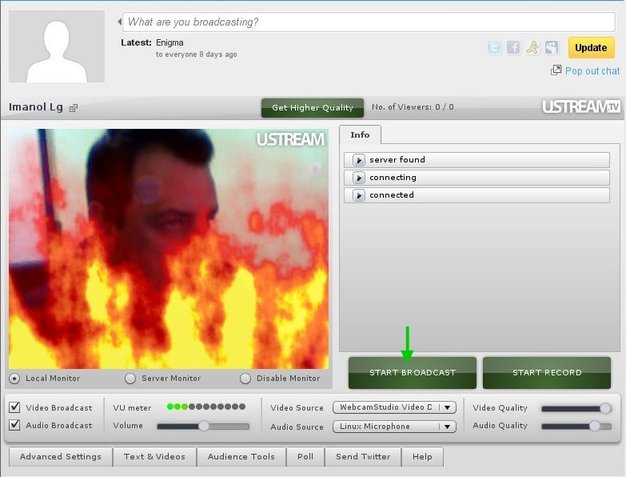Select the Local Monitor radio button
The height and width of the screenshot is (477, 626).
(14, 378)
